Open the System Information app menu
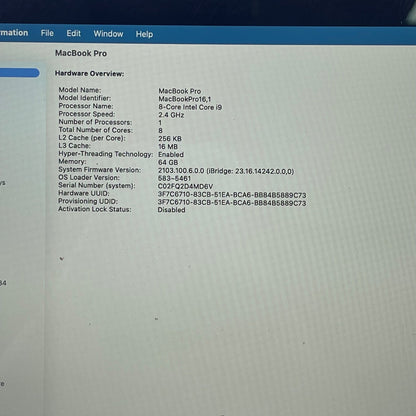416x416 pixels. pos(14,33)
